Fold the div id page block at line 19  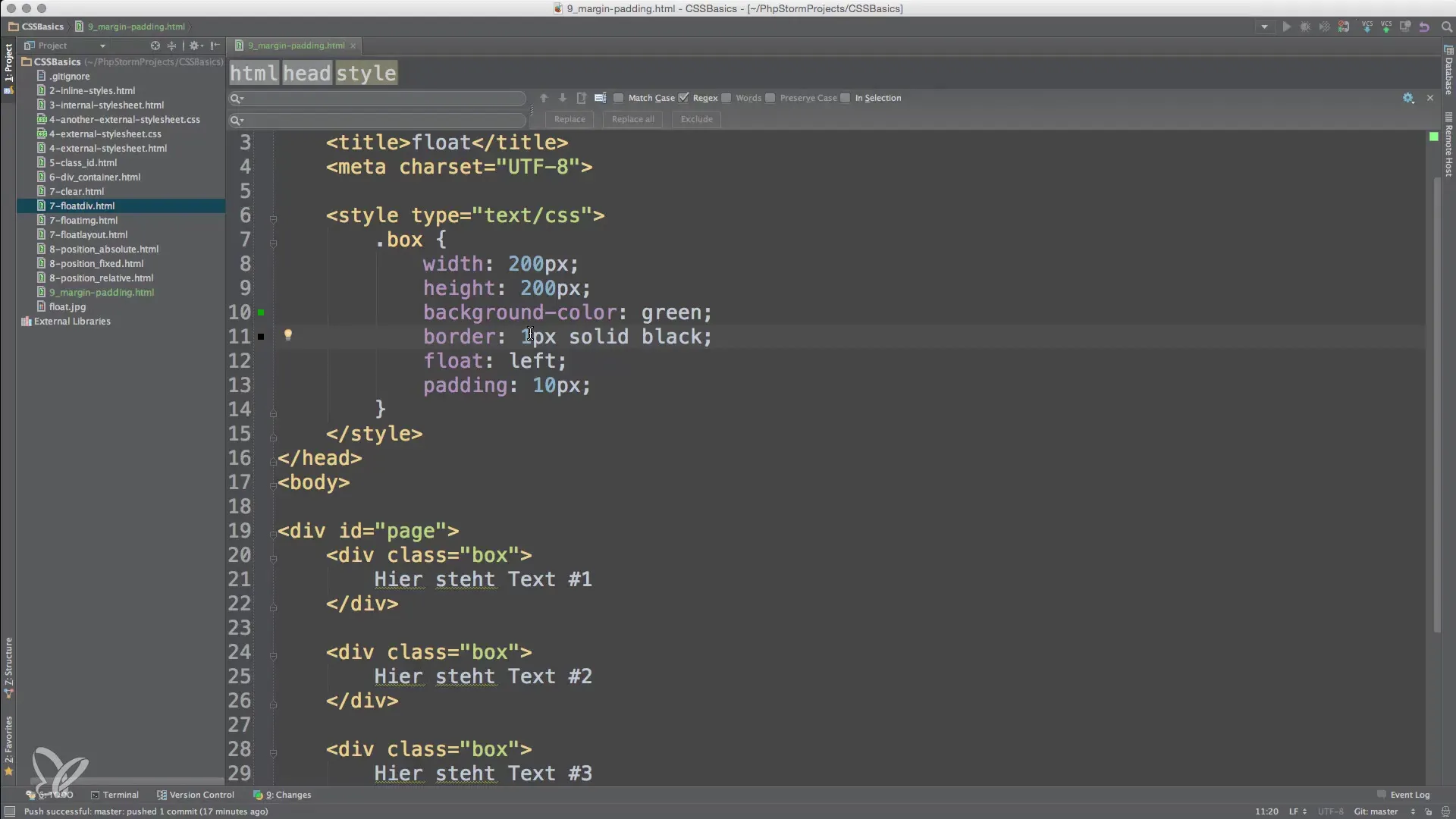pyautogui.click(x=273, y=535)
